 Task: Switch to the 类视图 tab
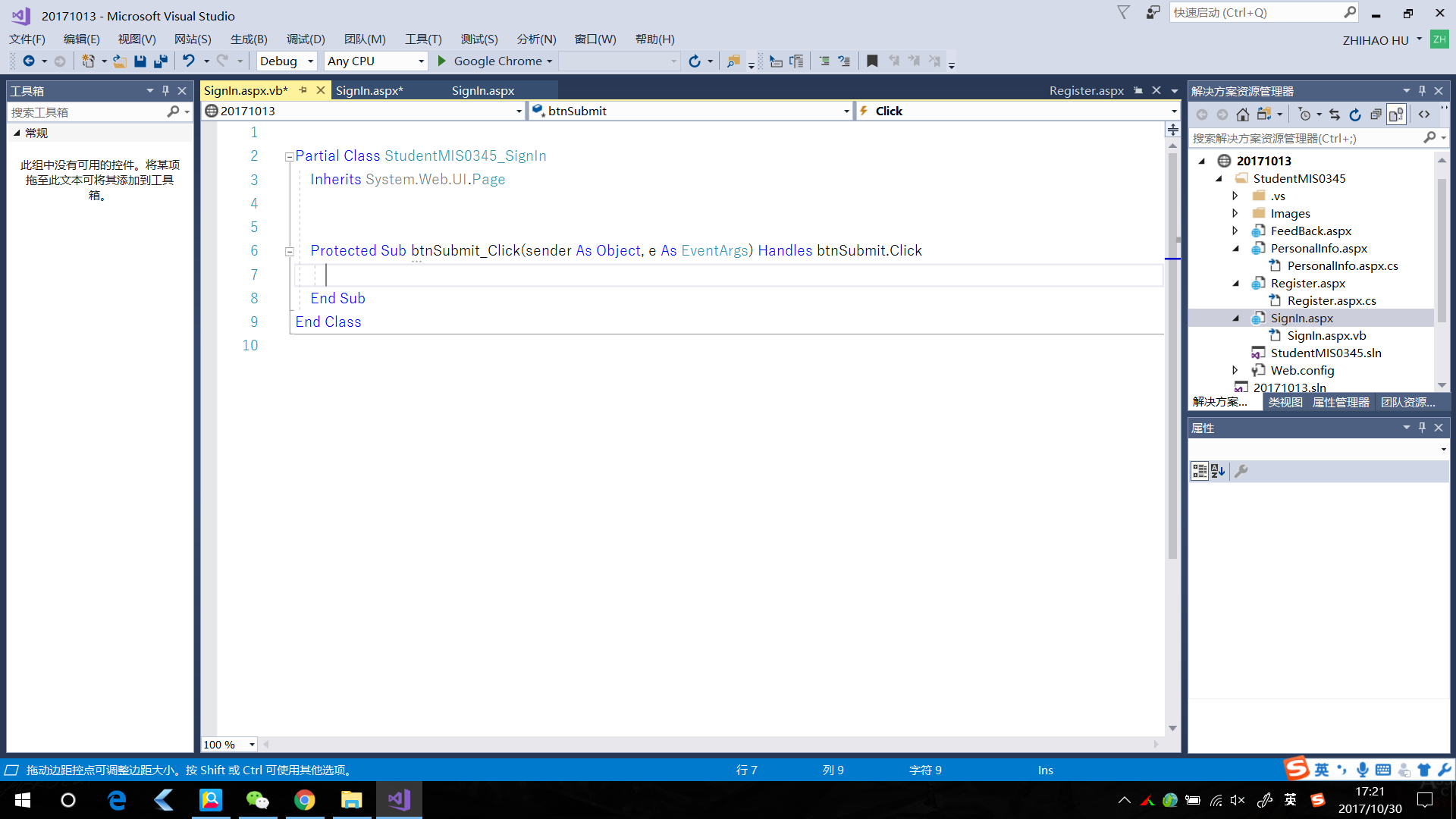[1285, 402]
